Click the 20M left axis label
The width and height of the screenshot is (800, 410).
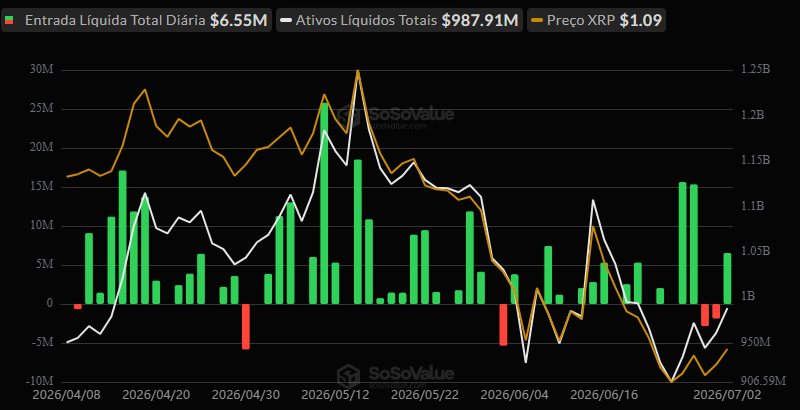coord(43,148)
